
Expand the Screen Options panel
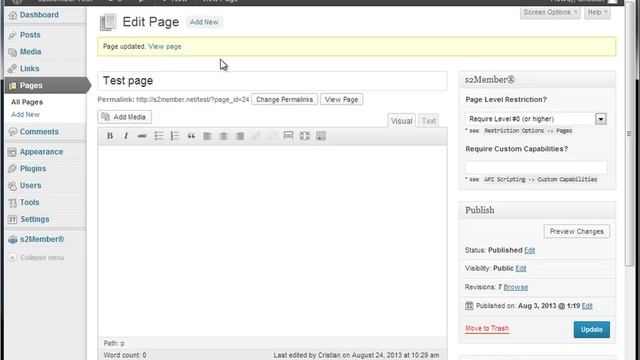pos(550,13)
